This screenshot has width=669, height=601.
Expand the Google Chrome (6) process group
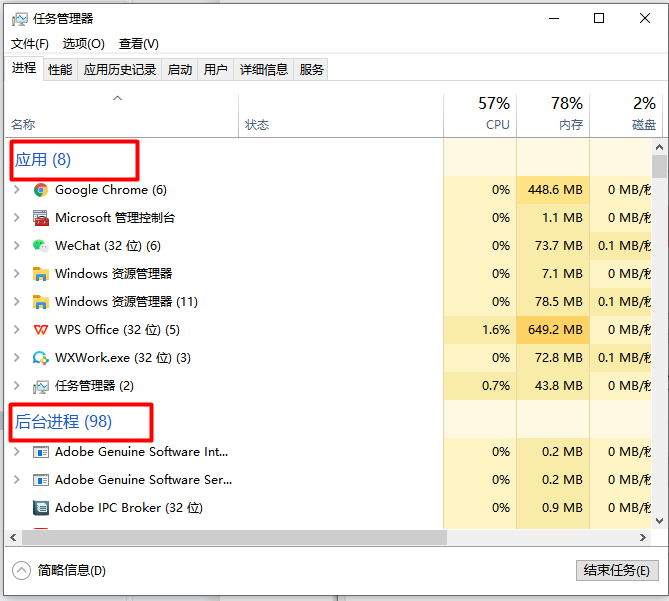click(17, 190)
